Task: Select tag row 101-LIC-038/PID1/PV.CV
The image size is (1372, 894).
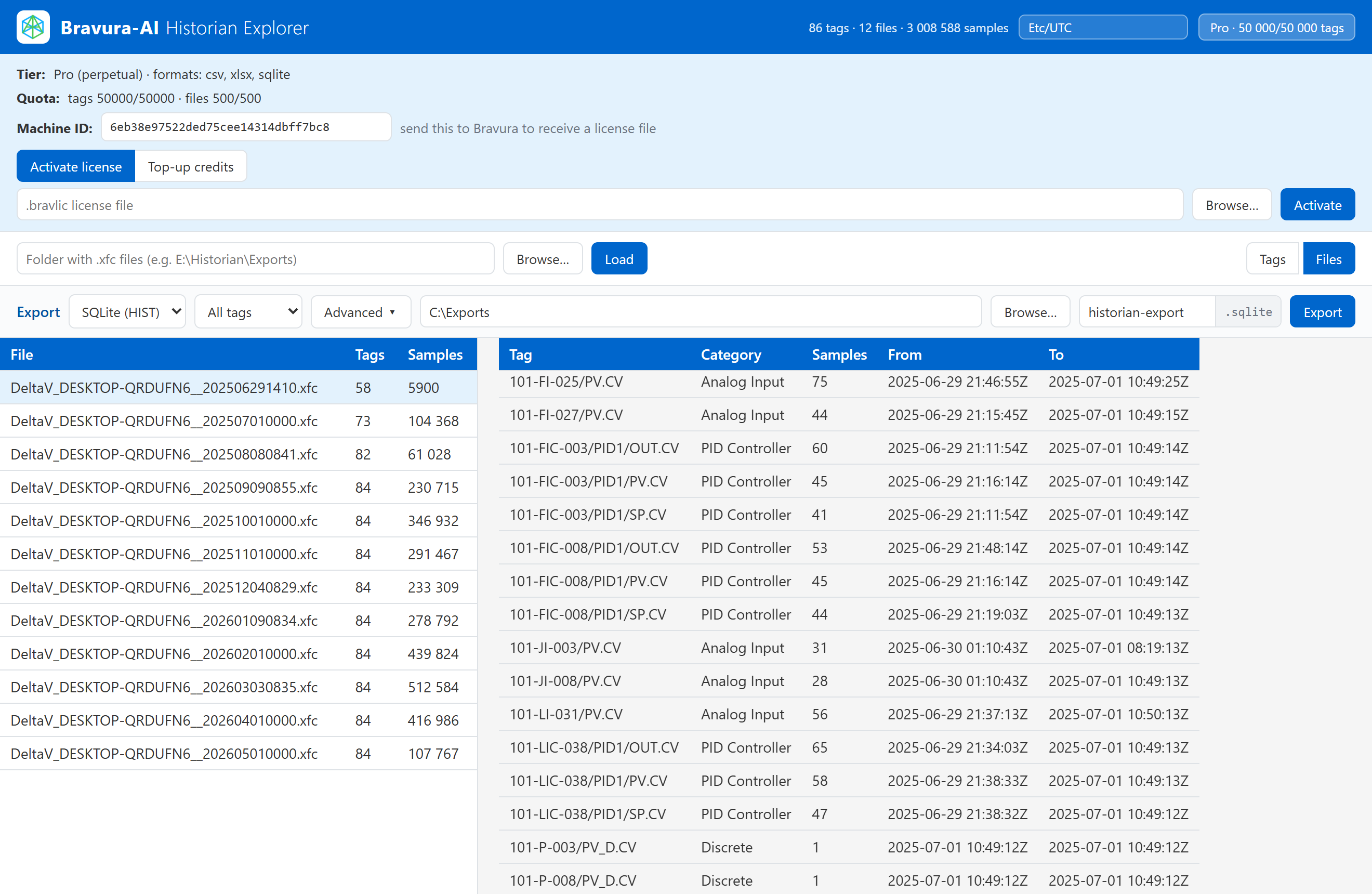Action: coord(849,781)
